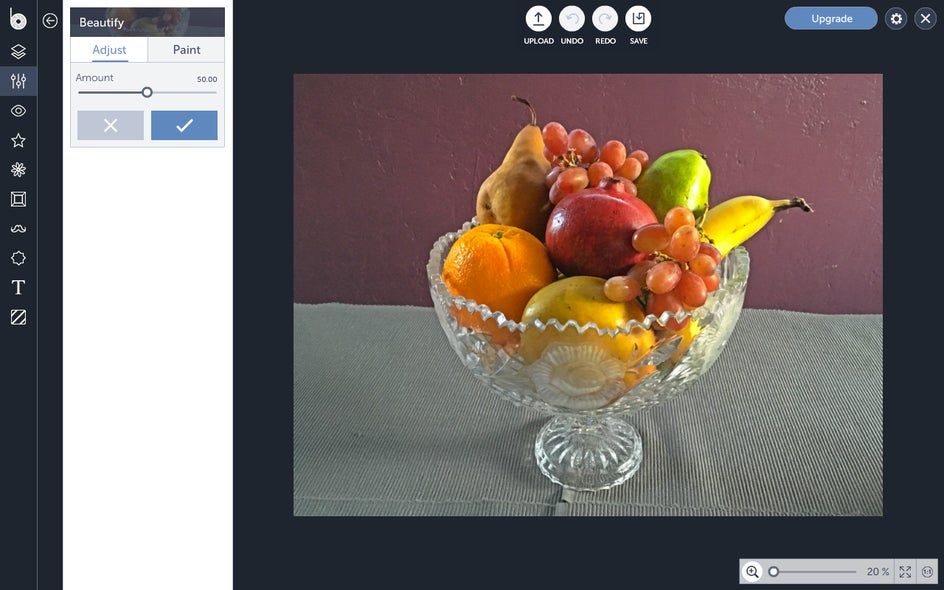Image resolution: width=944 pixels, height=590 pixels.
Task: Open settings gear icon
Action: click(896, 19)
